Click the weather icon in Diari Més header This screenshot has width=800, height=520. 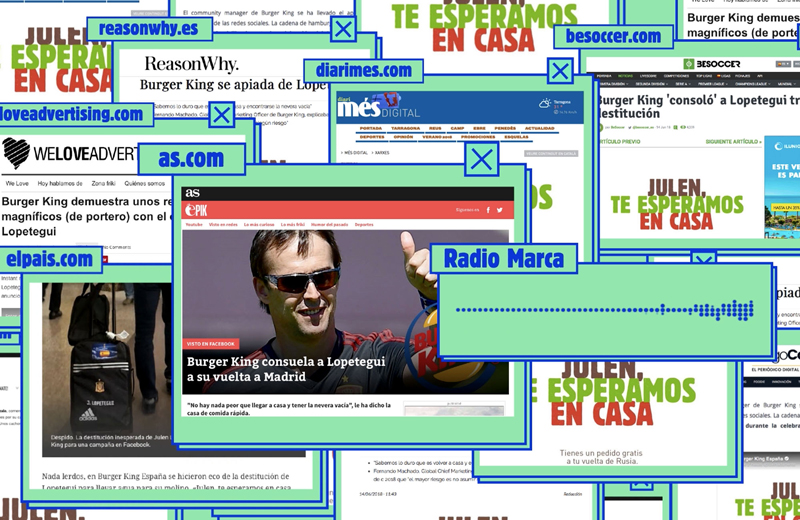pyautogui.click(x=545, y=103)
